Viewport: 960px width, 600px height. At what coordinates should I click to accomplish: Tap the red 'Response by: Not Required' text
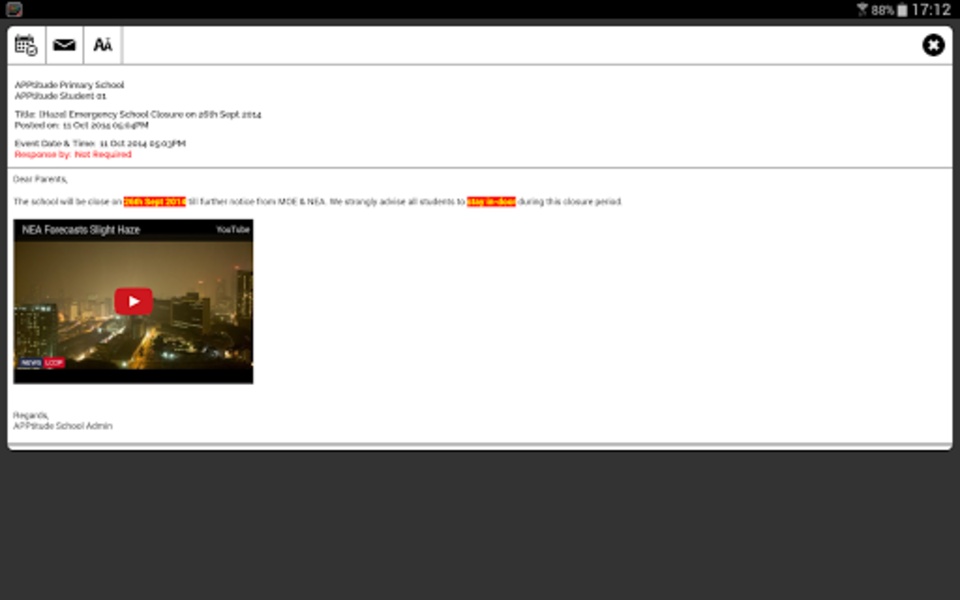tap(73, 154)
